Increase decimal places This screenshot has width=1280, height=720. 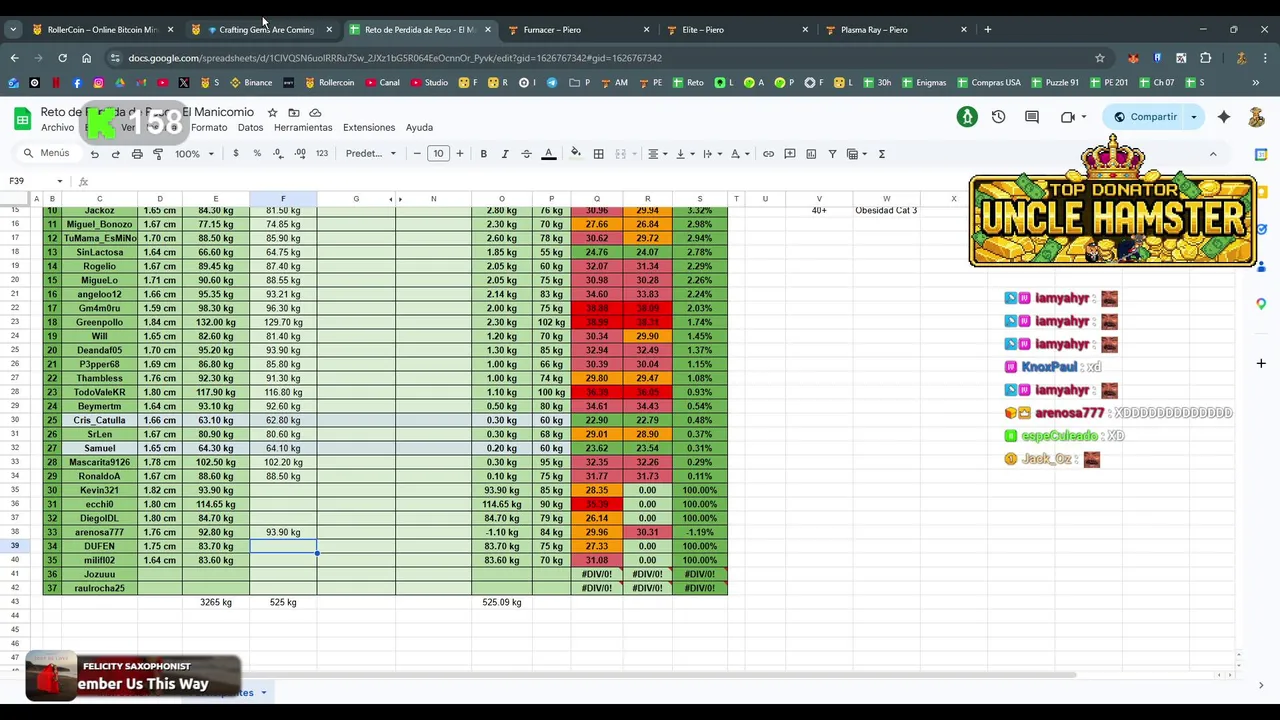pyautogui.click(x=300, y=154)
